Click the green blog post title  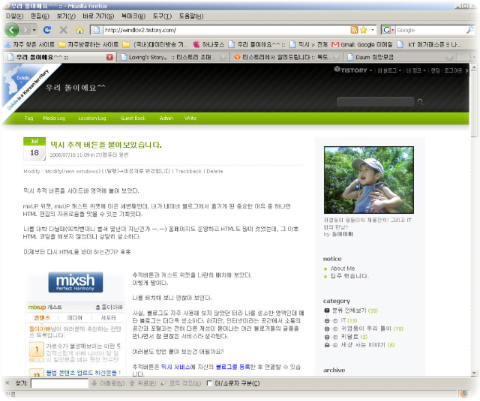(x=106, y=145)
